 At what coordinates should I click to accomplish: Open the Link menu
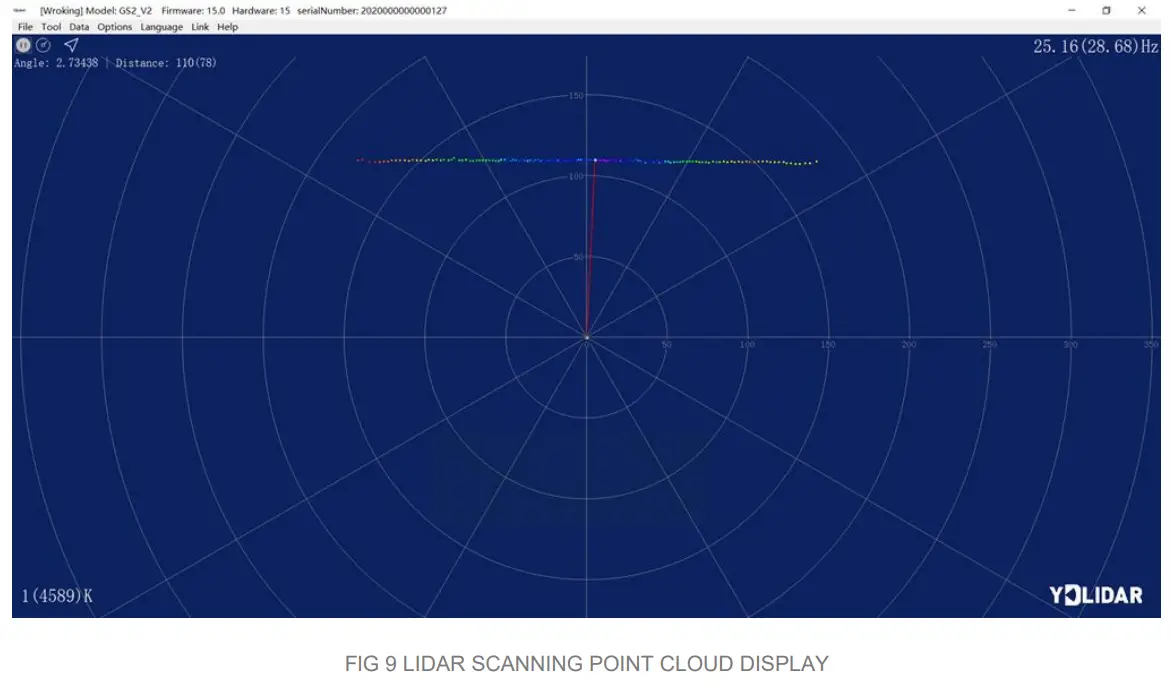coord(200,27)
